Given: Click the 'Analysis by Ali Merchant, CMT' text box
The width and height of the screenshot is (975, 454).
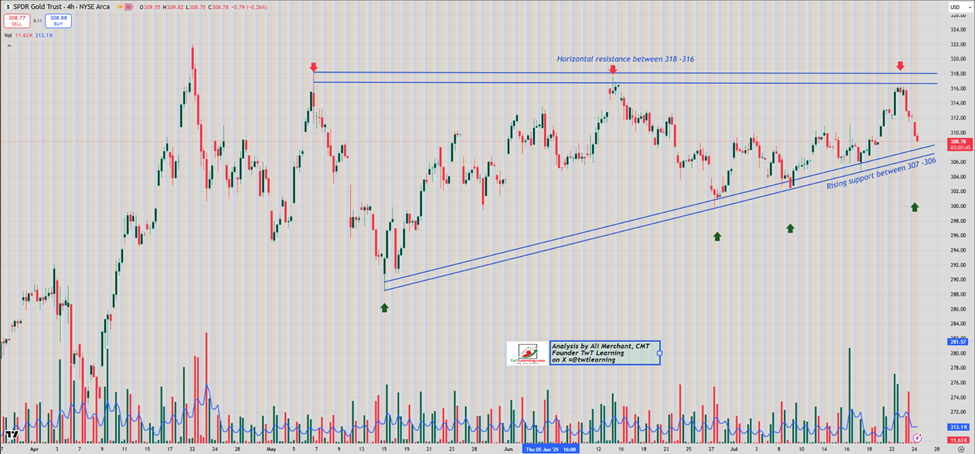Looking at the screenshot, I should pyautogui.click(x=603, y=352).
